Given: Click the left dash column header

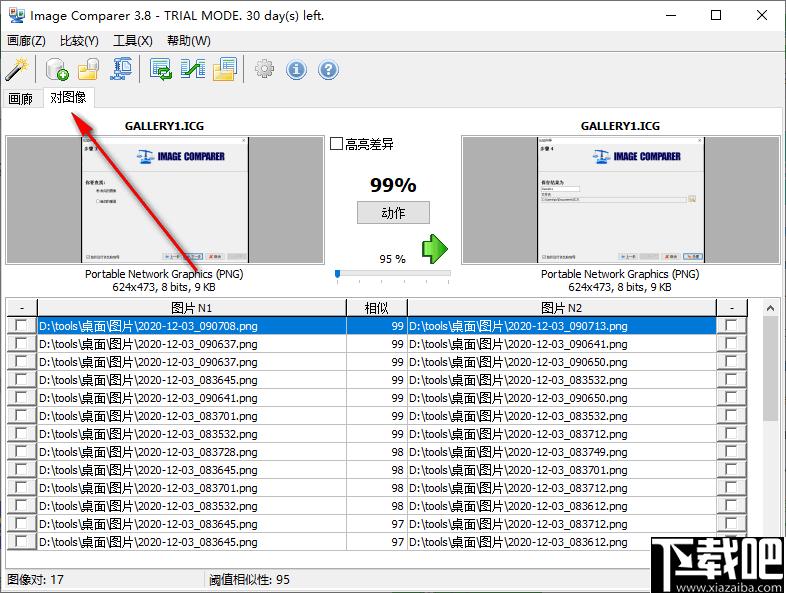Looking at the screenshot, I should [x=22, y=307].
